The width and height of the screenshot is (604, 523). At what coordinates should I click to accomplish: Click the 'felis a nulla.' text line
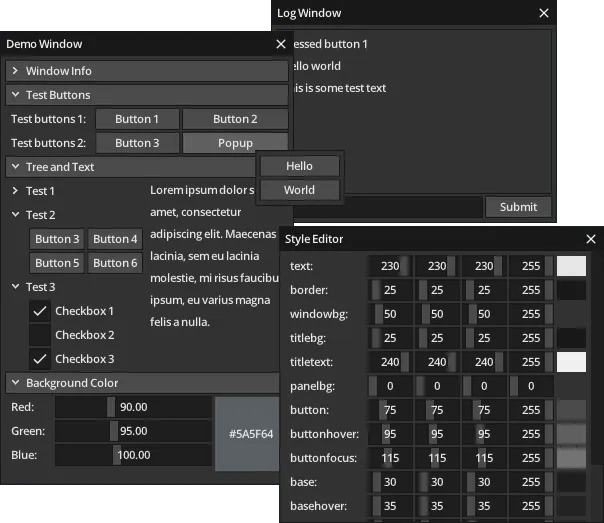(180, 322)
